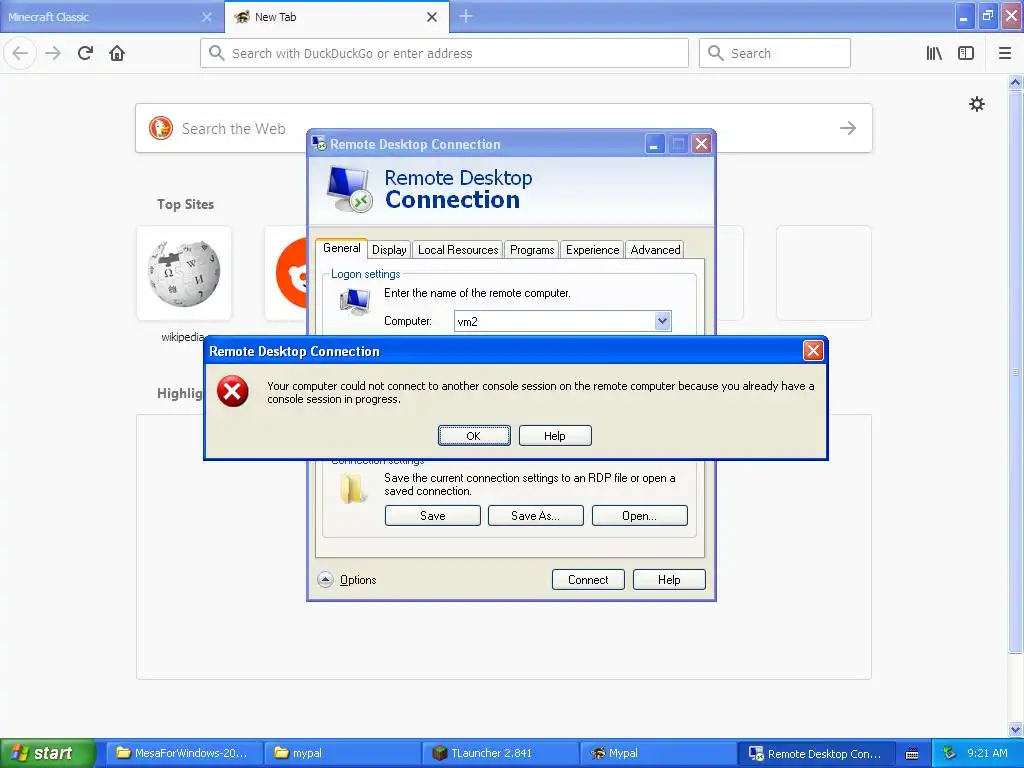The height and width of the screenshot is (768, 1024).
Task: Click the red error icon in dialog
Action: pyautogui.click(x=232, y=392)
